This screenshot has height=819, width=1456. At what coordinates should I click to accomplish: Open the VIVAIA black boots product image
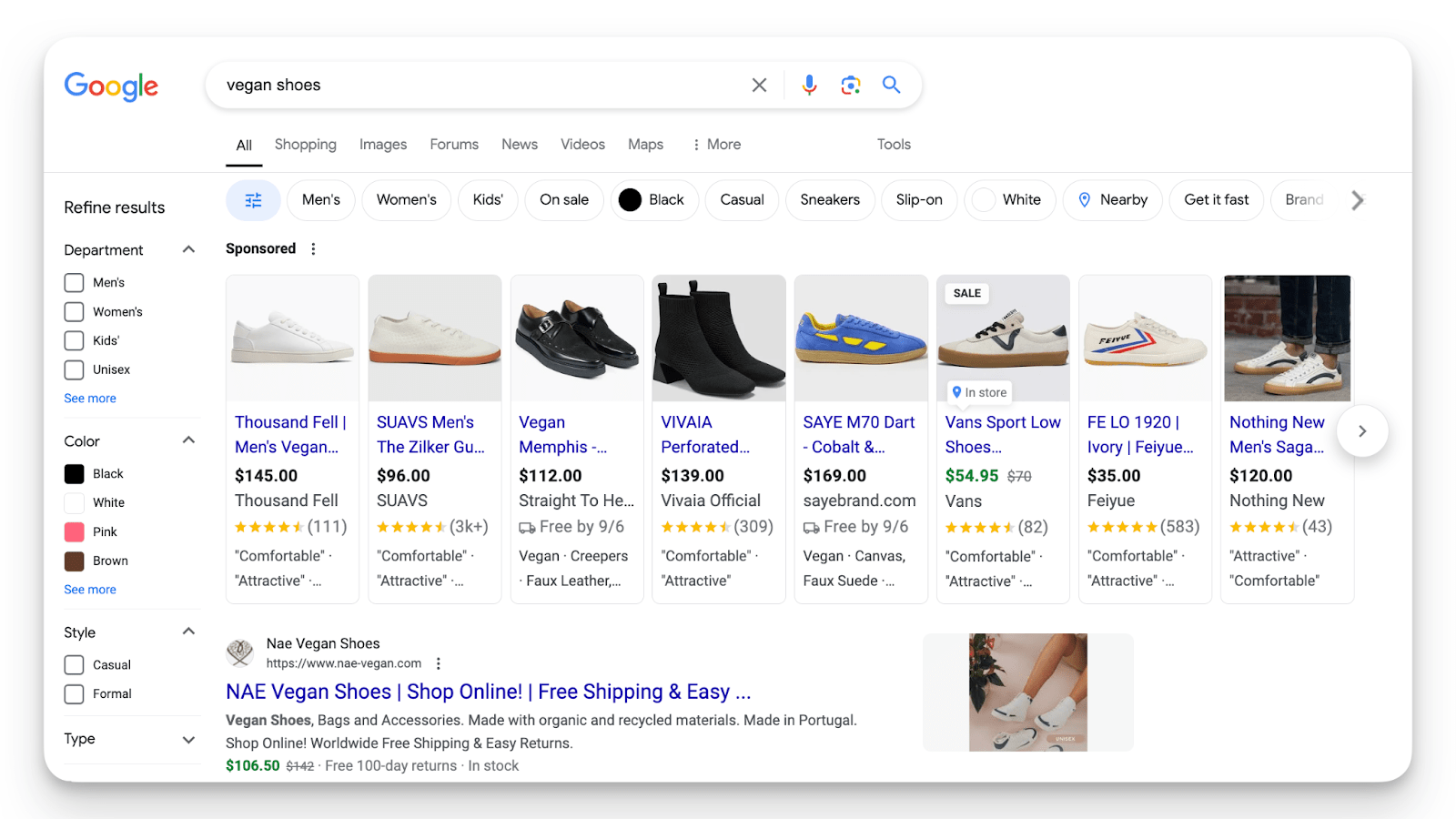[719, 339]
